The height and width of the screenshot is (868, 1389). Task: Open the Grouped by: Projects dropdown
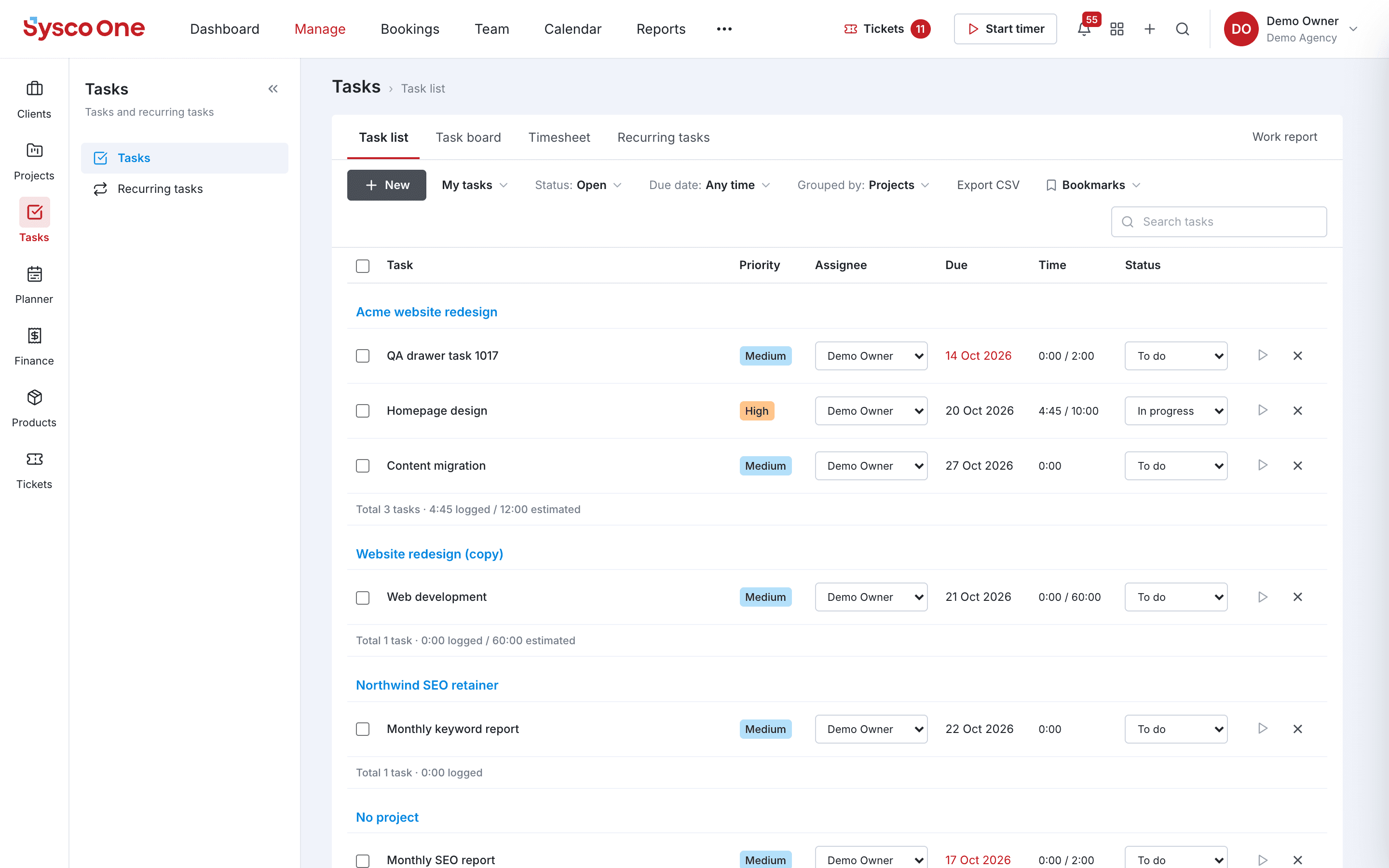tap(863, 185)
